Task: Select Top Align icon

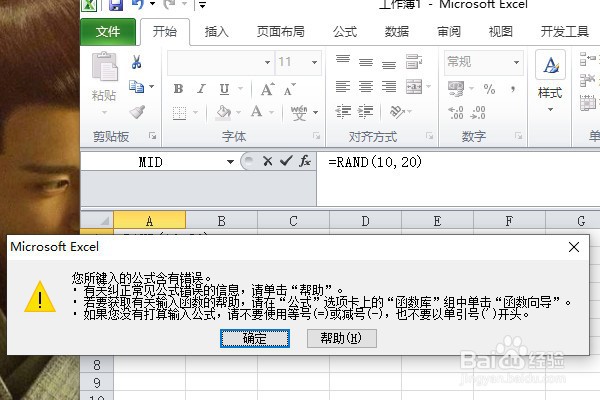Action: (343, 60)
